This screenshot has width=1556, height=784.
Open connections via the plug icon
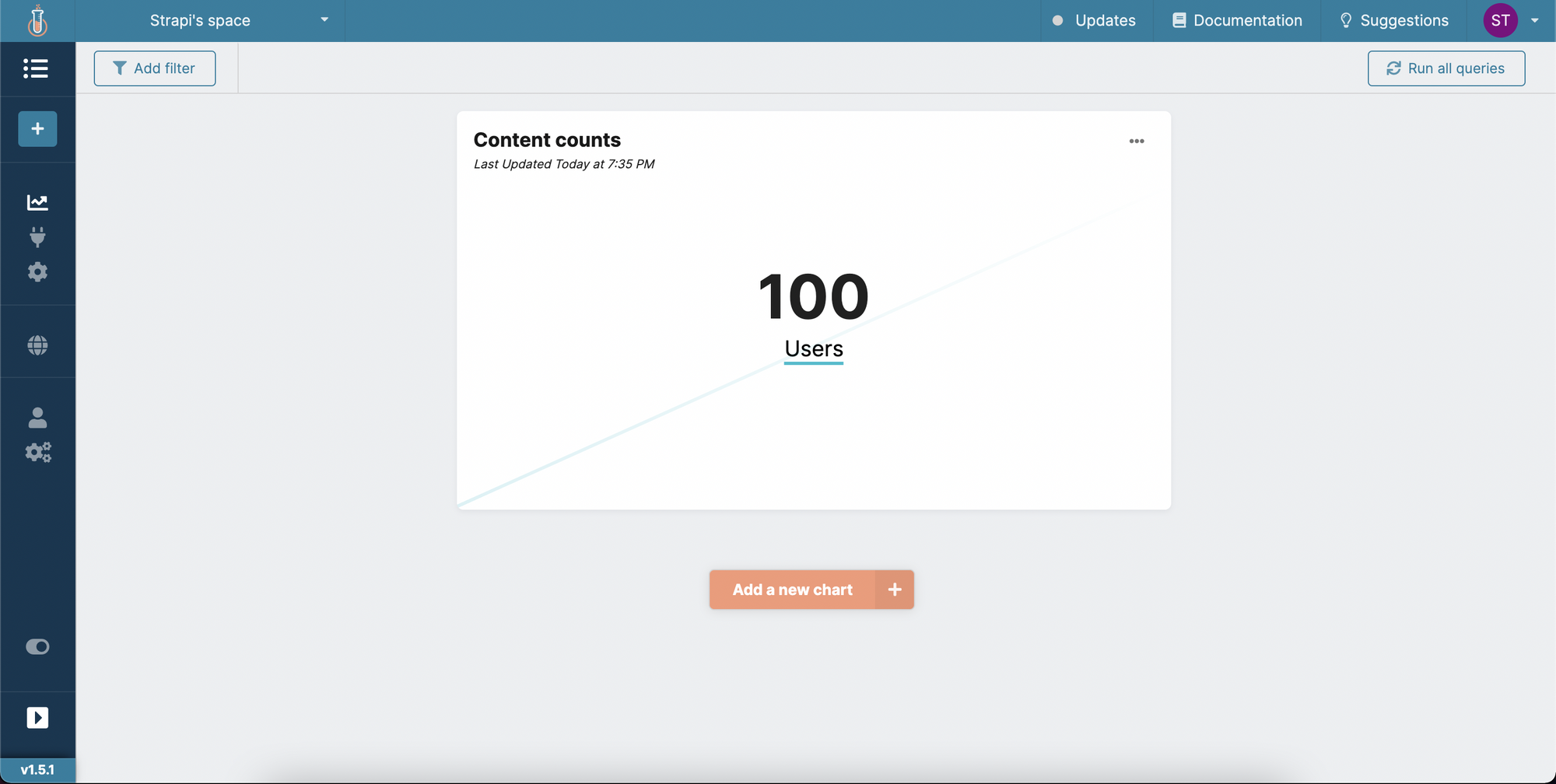point(37,237)
